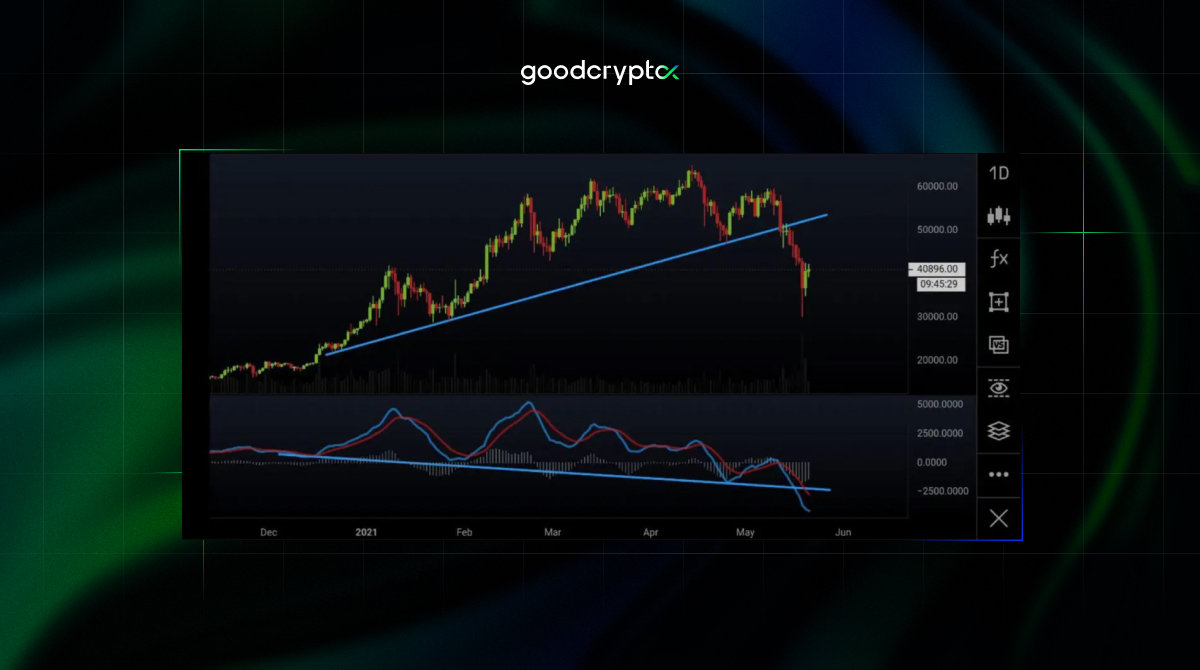Select the candlestick chart style icon
1200x670 pixels.
[999, 216]
